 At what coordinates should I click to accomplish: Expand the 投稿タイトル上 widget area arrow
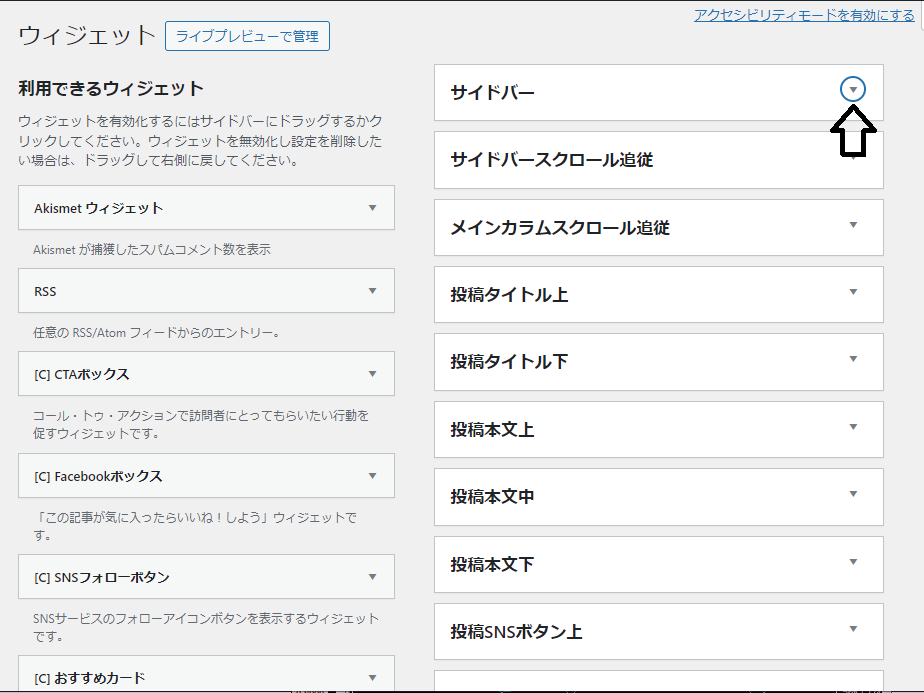click(853, 292)
